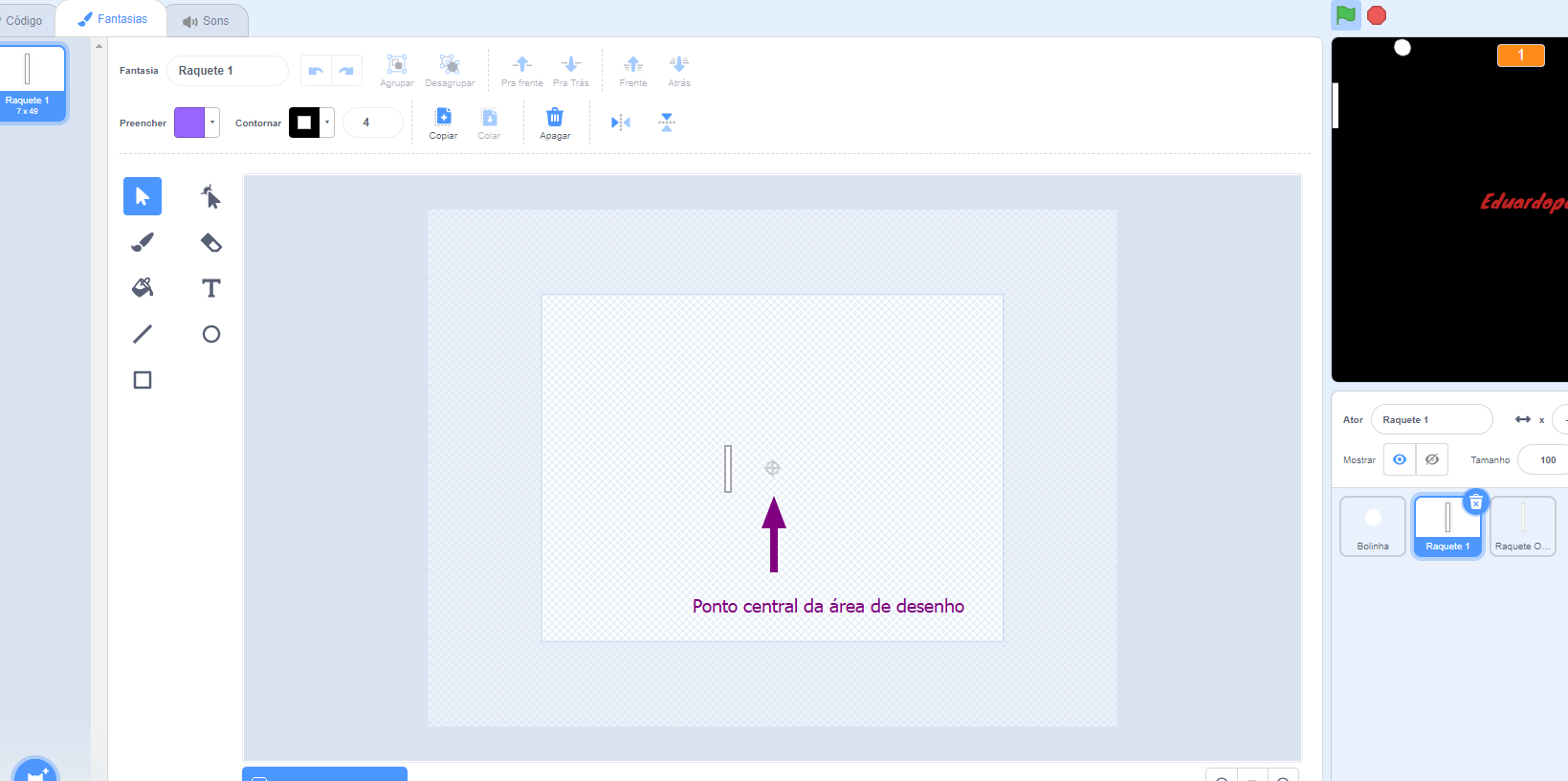Select the Reshape tool
The height and width of the screenshot is (781, 1568).
tap(211, 196)
